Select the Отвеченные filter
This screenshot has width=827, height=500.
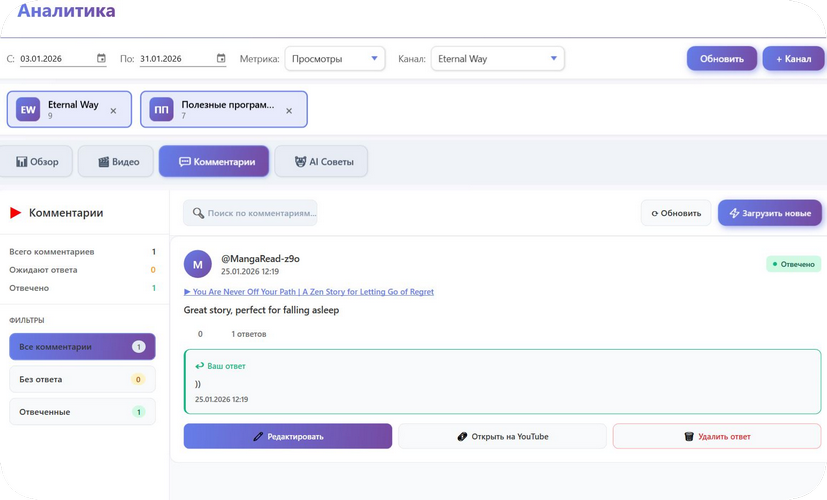(82, 412)
